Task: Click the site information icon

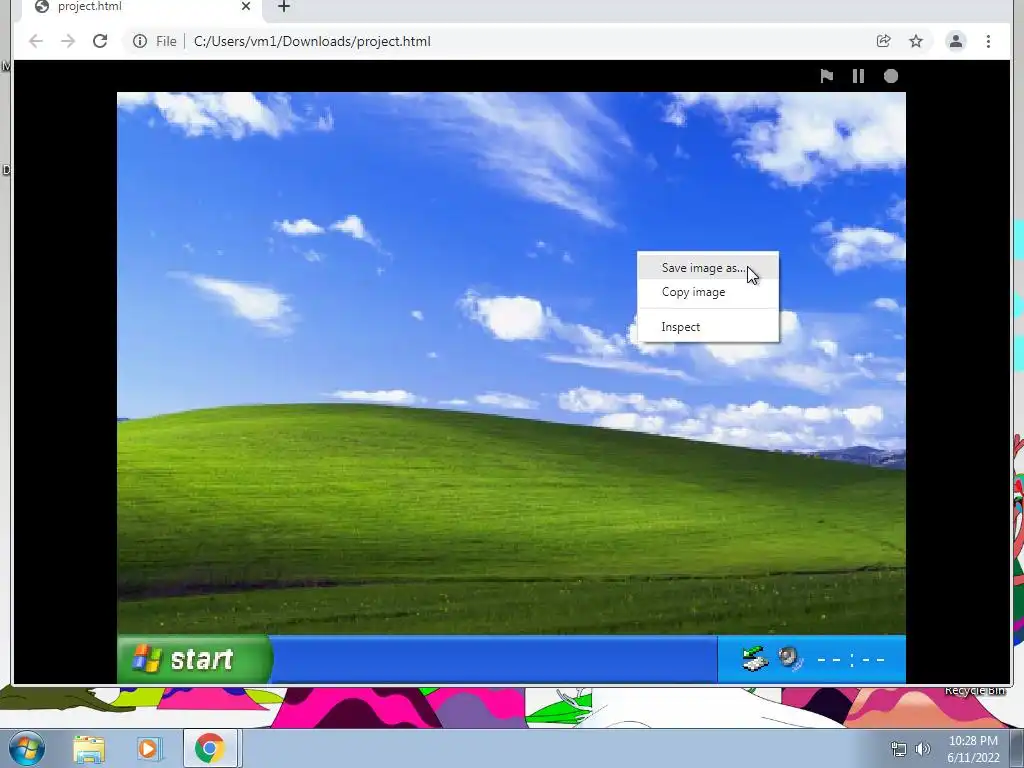Action: (140, 41)
